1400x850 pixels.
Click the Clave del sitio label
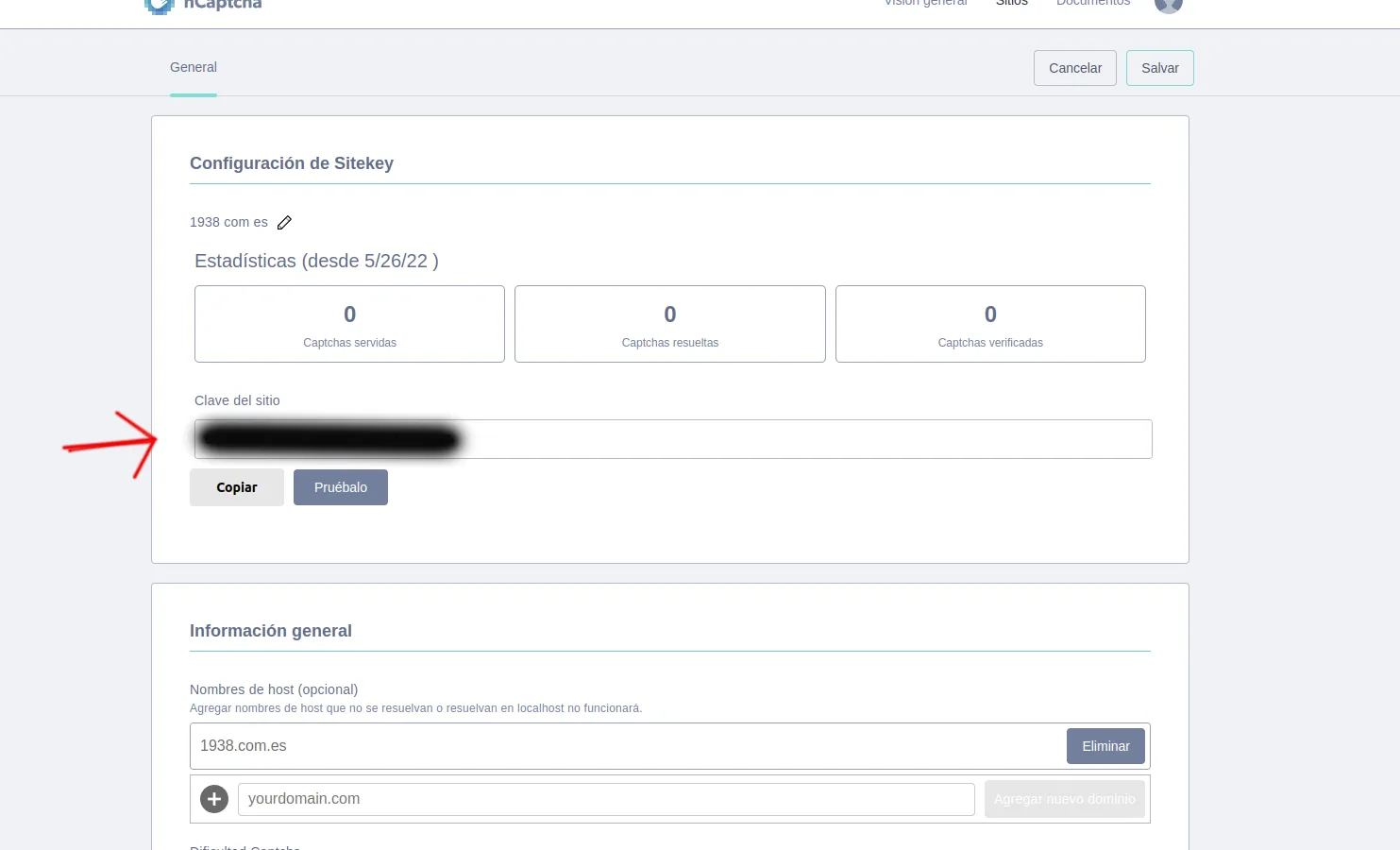coord(237,400)
